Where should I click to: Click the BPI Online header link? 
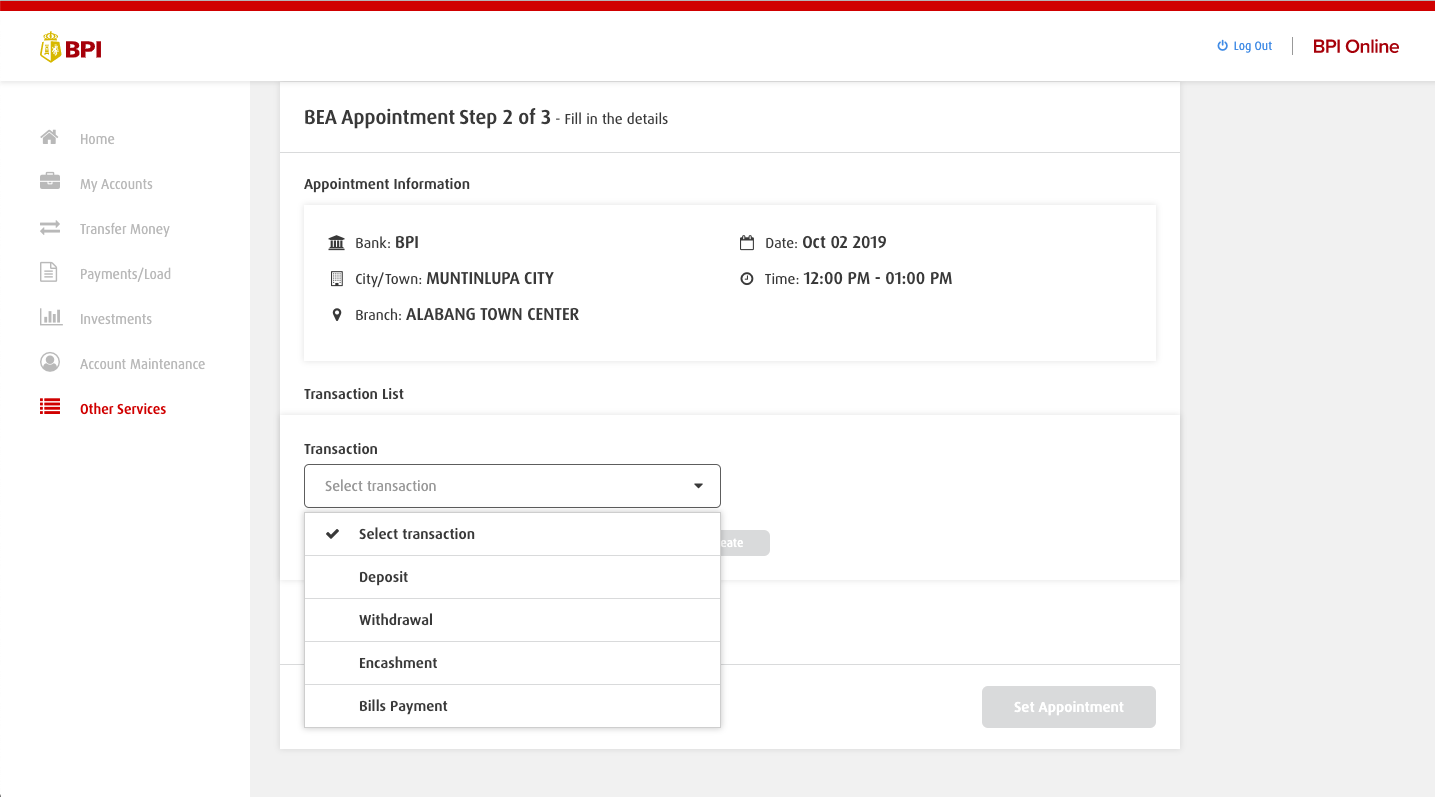tap(1356, 46)
